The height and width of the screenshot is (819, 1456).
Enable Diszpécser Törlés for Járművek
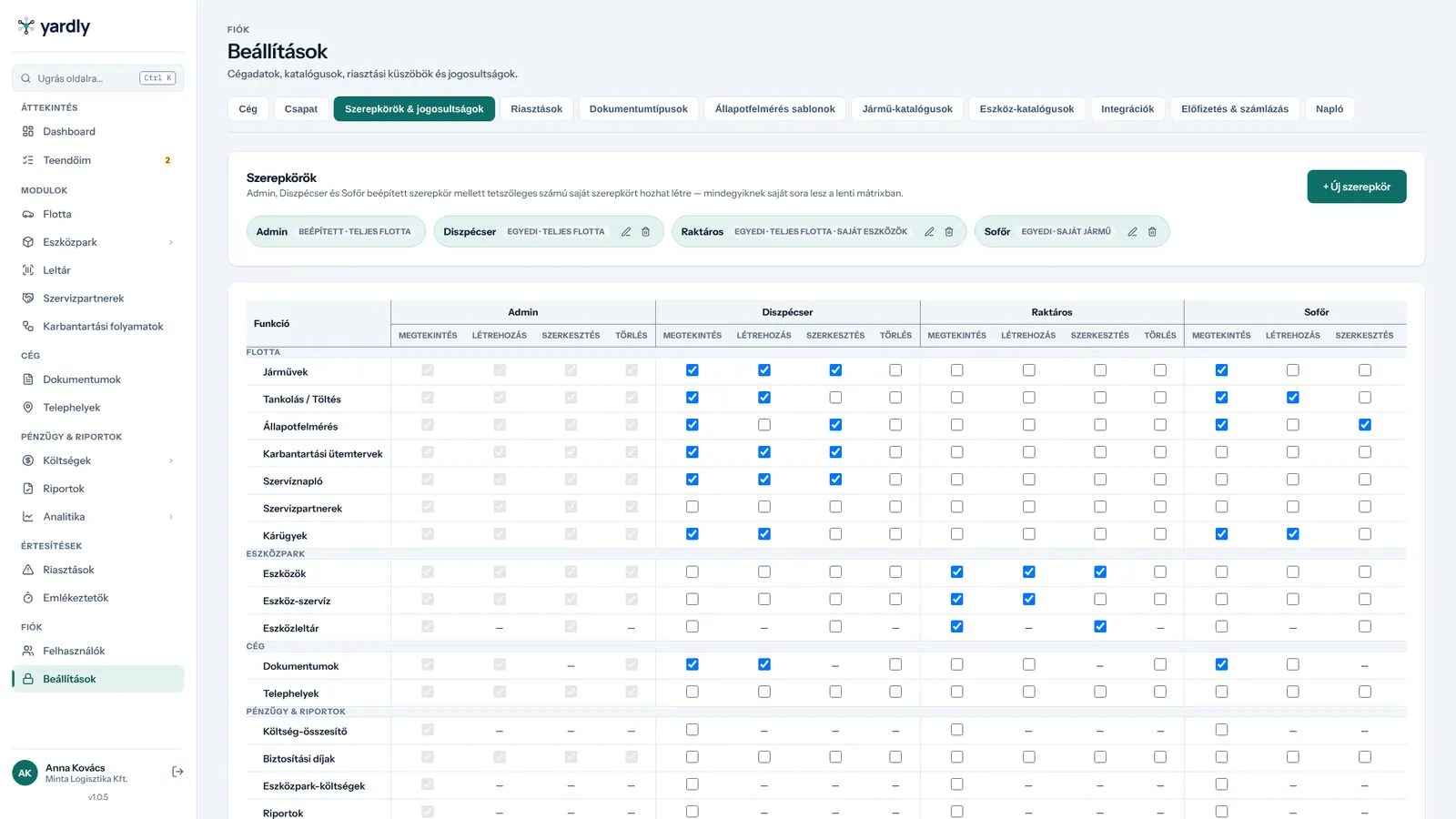[895, 370]
